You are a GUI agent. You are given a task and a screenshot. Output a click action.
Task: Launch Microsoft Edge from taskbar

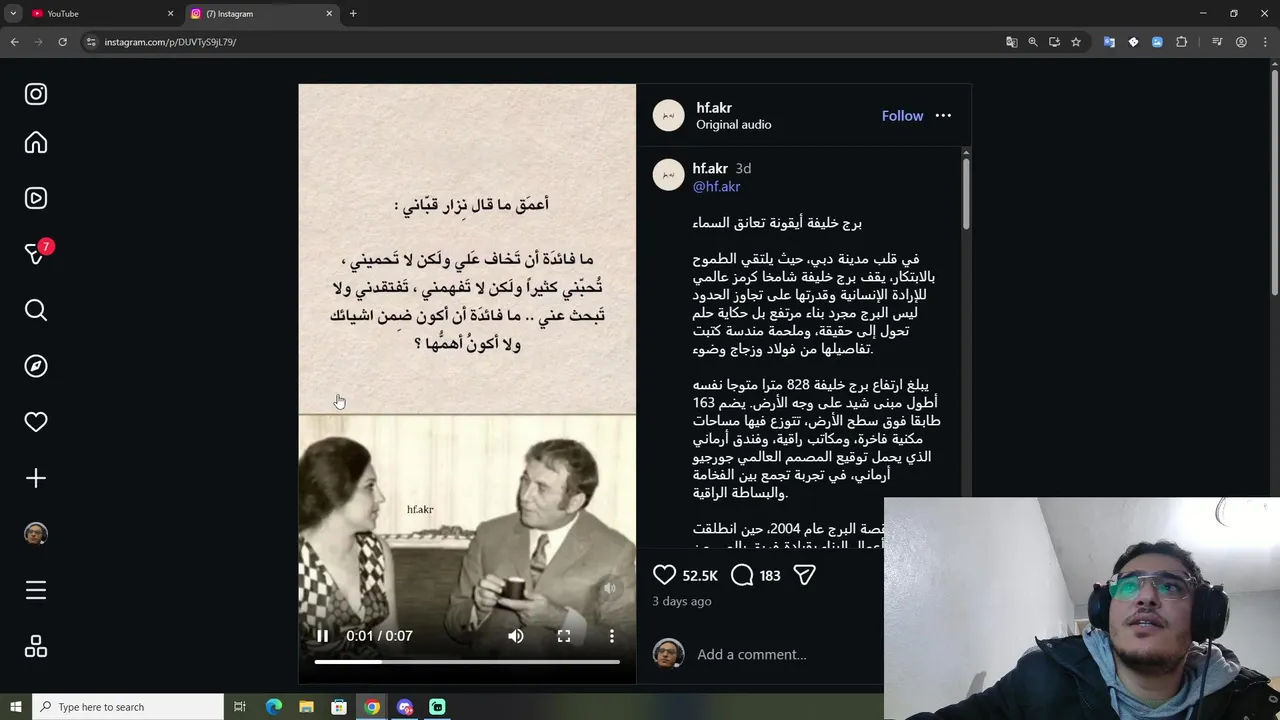[x=273, y=707]
